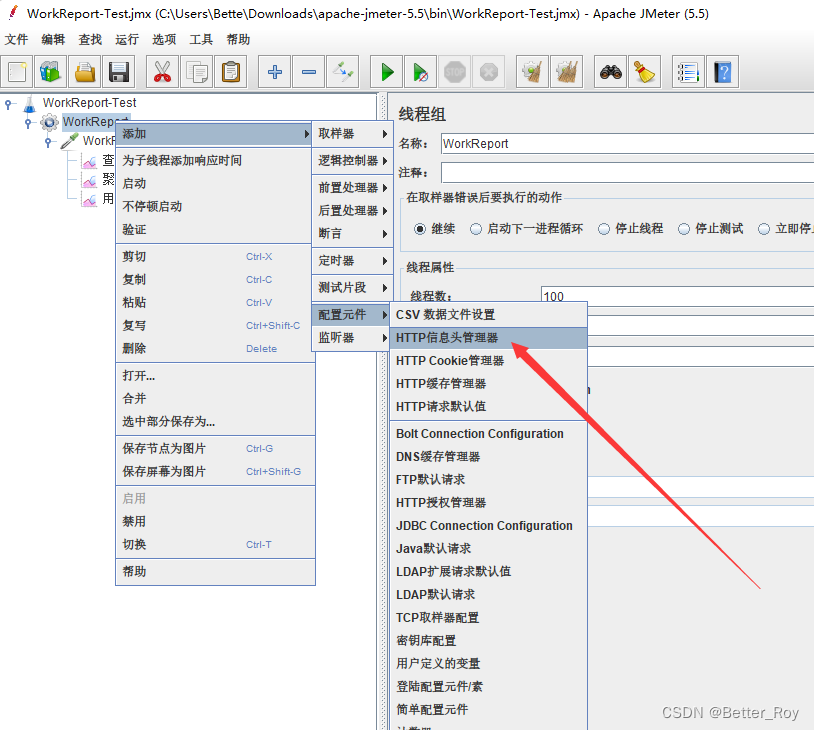Click the Clear results broom icon
814x730 pixels.
point(532,72)
